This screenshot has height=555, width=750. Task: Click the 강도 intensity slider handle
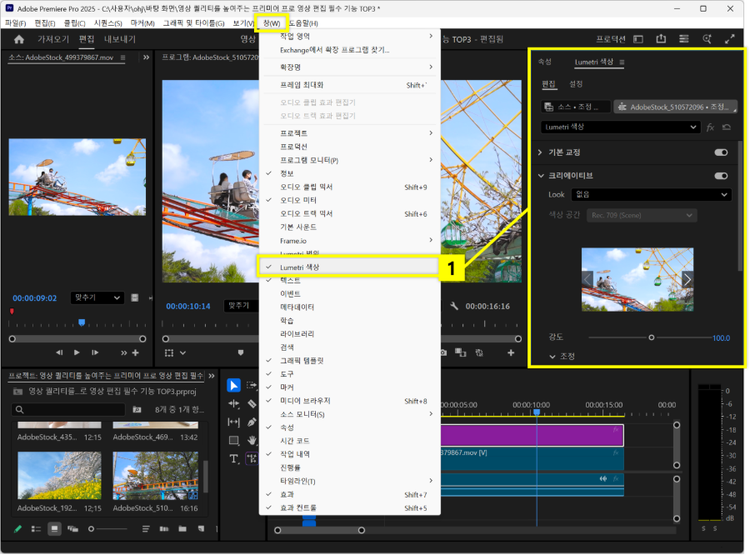(651, 338)
